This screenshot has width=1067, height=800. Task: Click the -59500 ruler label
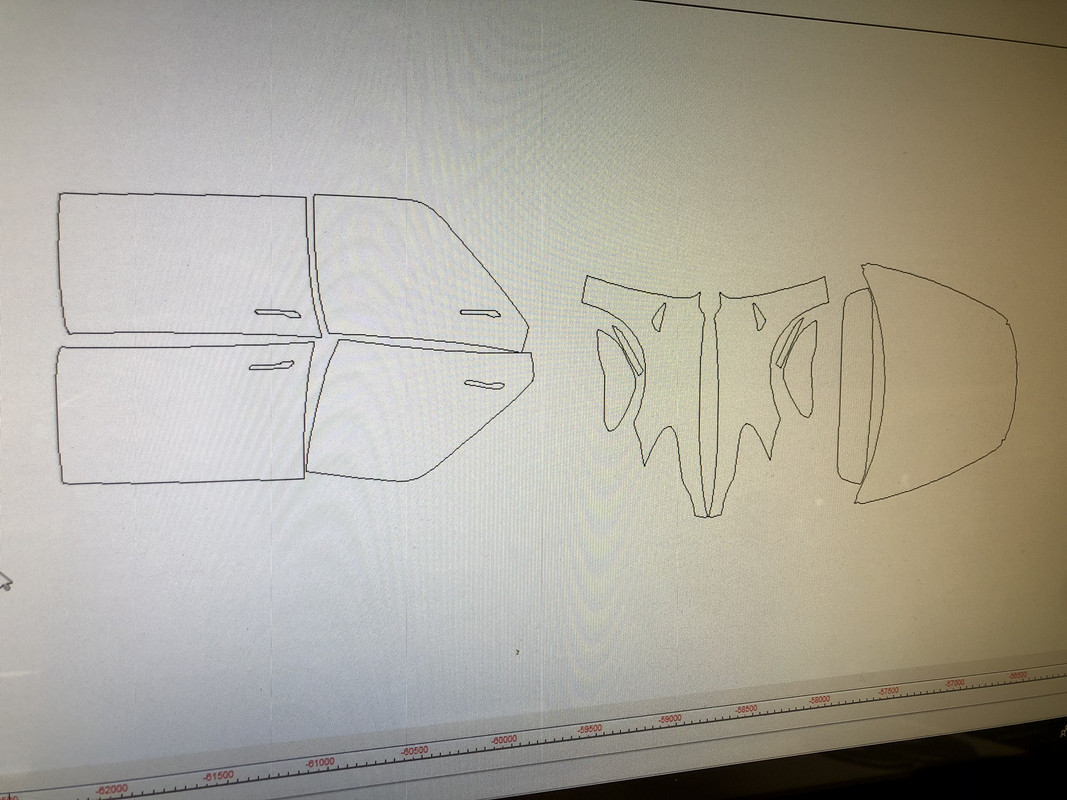coord(589,729)
